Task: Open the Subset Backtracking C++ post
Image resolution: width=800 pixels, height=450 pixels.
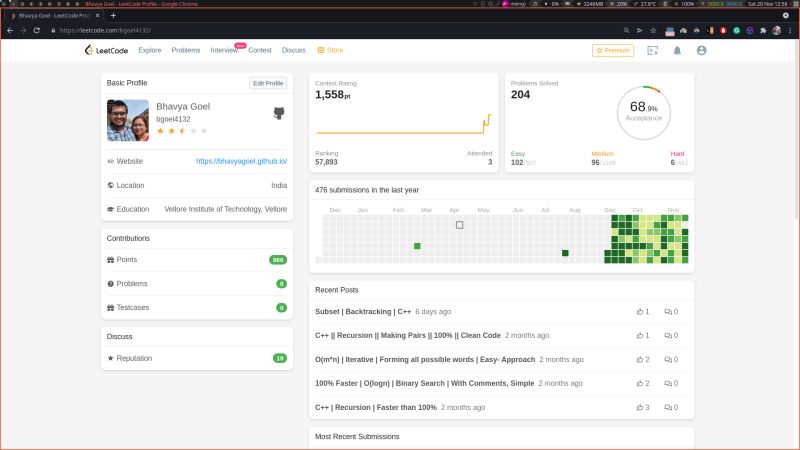Action: [363, 311]
